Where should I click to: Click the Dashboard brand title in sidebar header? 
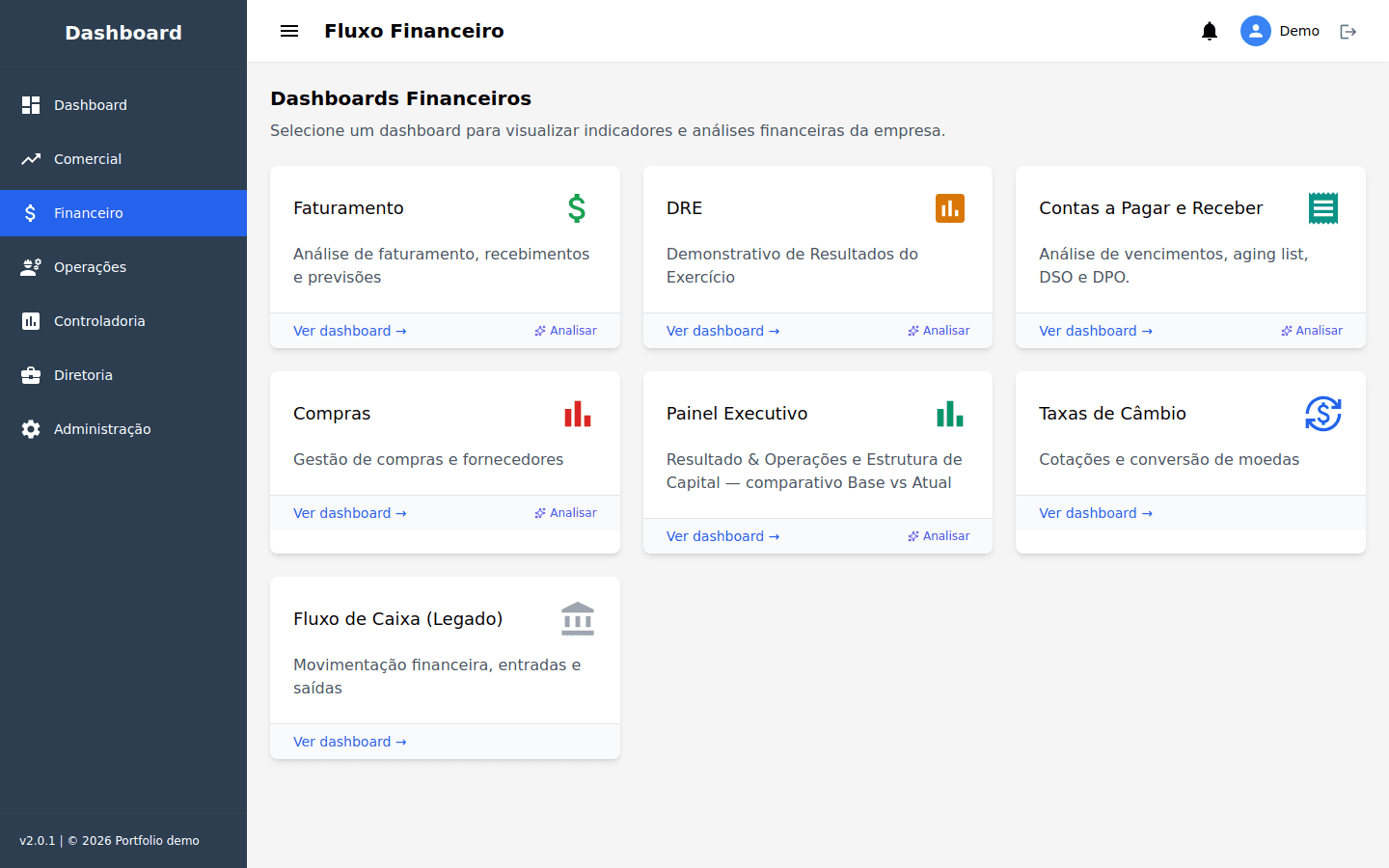(123, 33)
